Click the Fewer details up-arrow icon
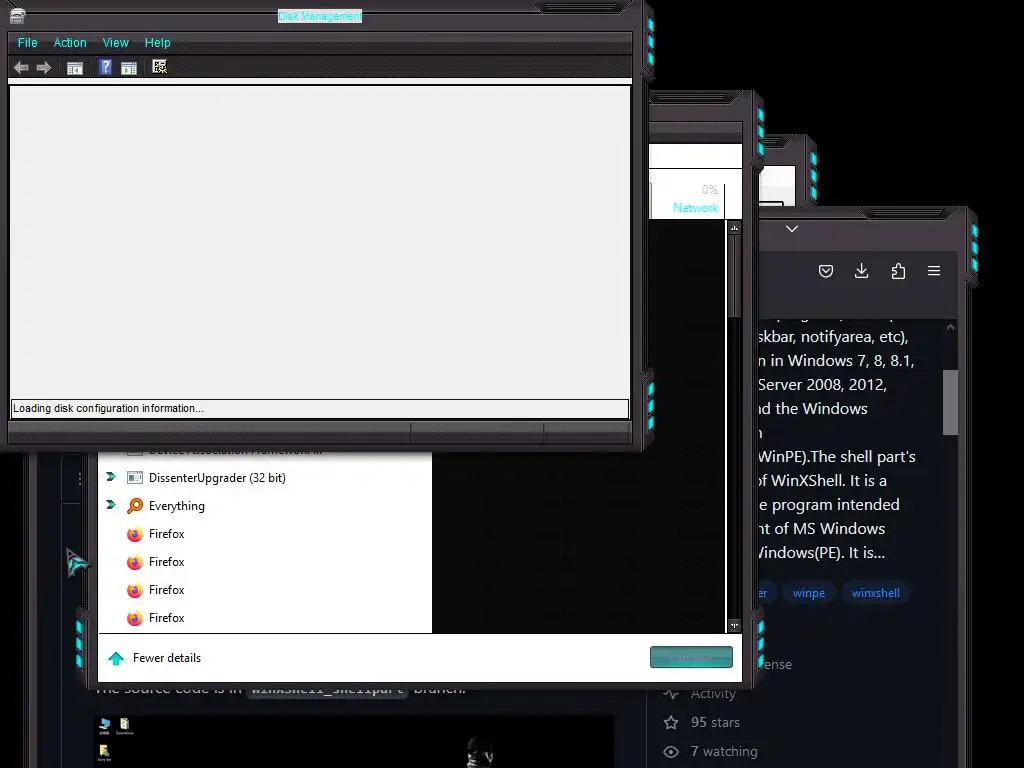The image size is (1024, 768). tap(116, 658)
